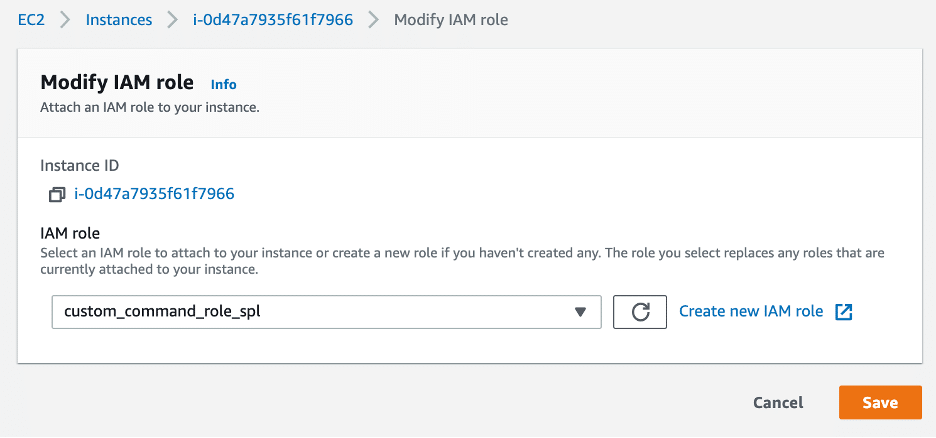This screenshot has width=936, height=438.
Task: Click the external link icon beside Create new IAM role
Action: pos(844,311)
